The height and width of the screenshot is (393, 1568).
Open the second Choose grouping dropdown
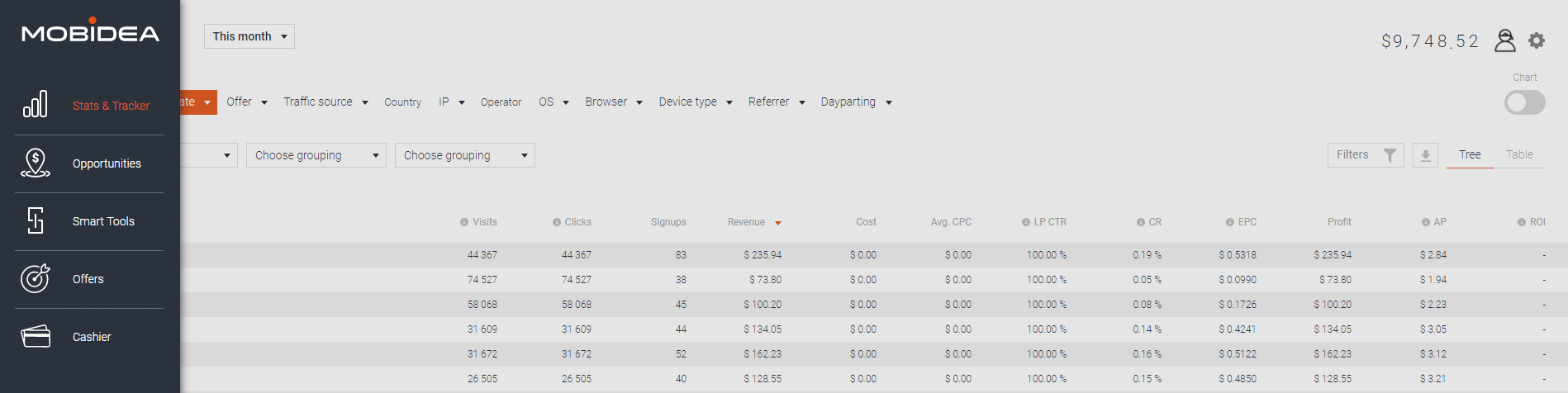[464, 155]
